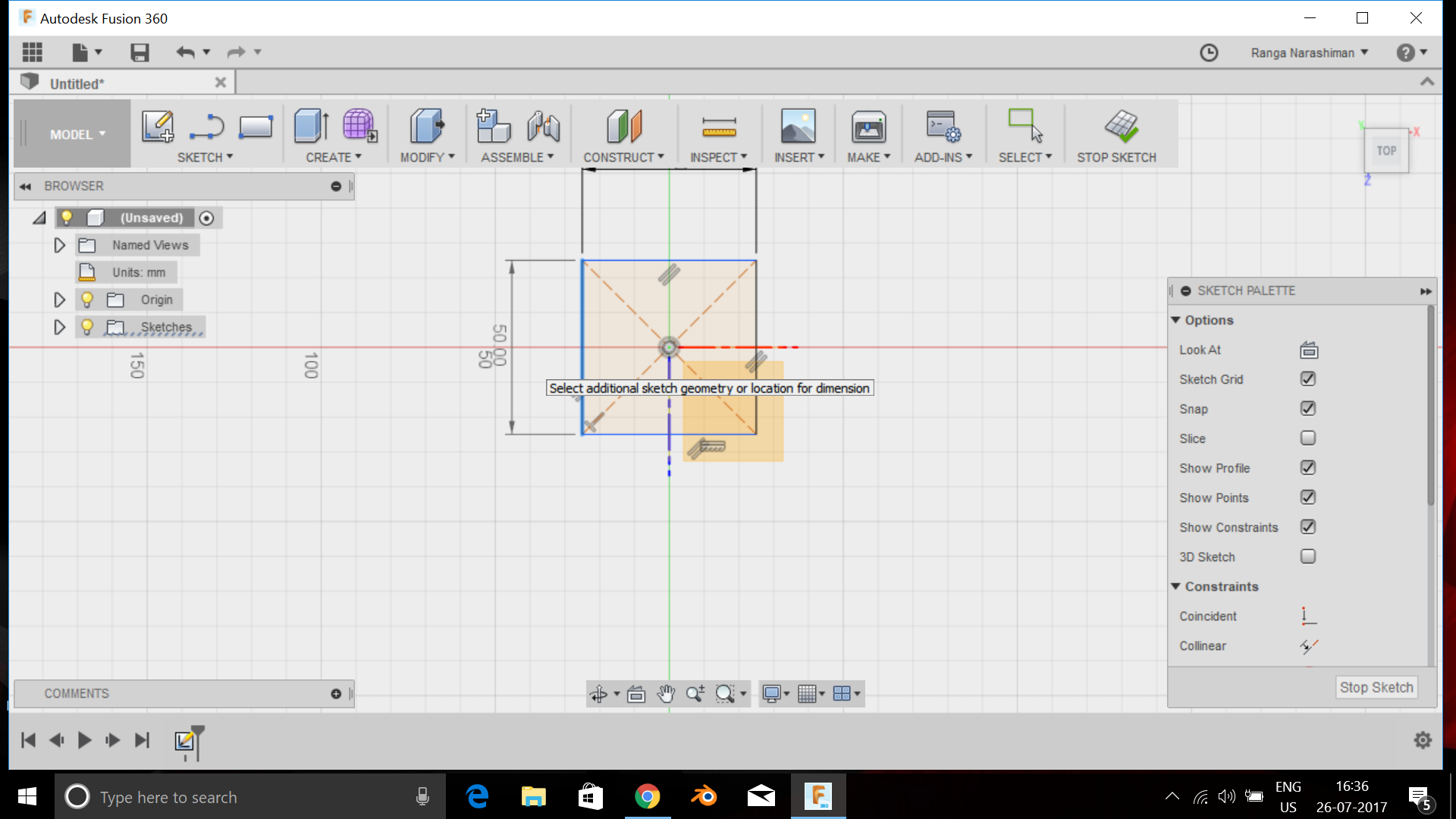The width and height of the screenshot is (1456, 819).
Task: Click the Save icon
Action: pos(140,52)
